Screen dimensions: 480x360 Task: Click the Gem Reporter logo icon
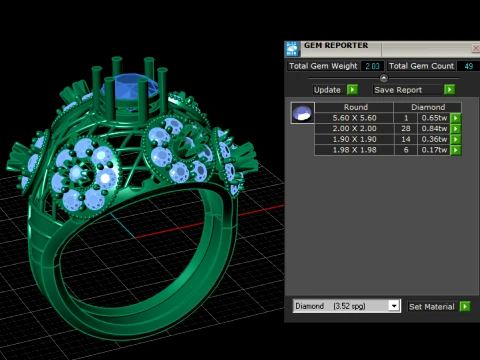pyautogui.click(x=292, y=49)
